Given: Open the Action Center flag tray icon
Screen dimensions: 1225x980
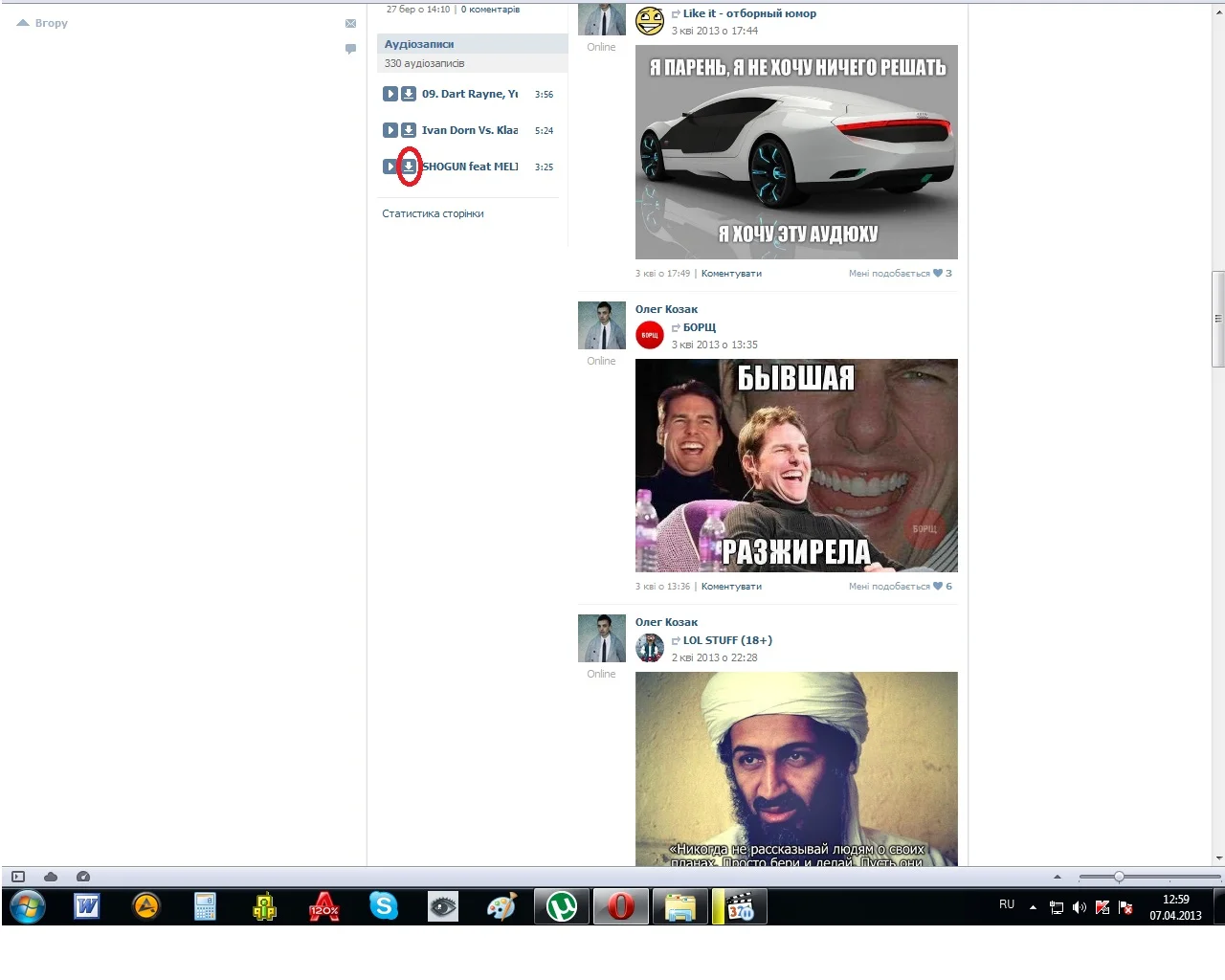Looking at the screenshot, I should [x=1125, y=907].
